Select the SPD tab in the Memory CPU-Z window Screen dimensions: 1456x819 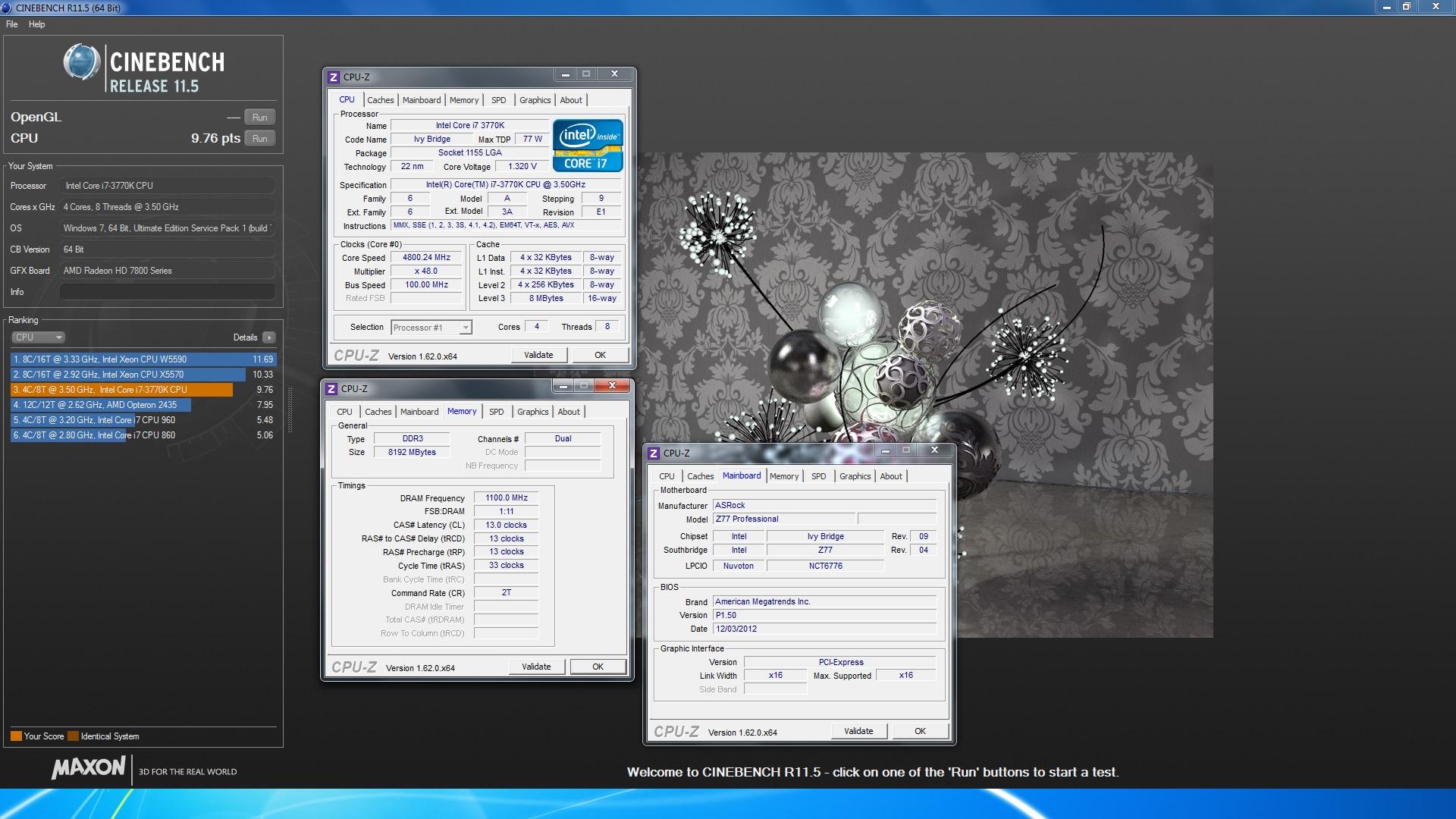point(496,412)
